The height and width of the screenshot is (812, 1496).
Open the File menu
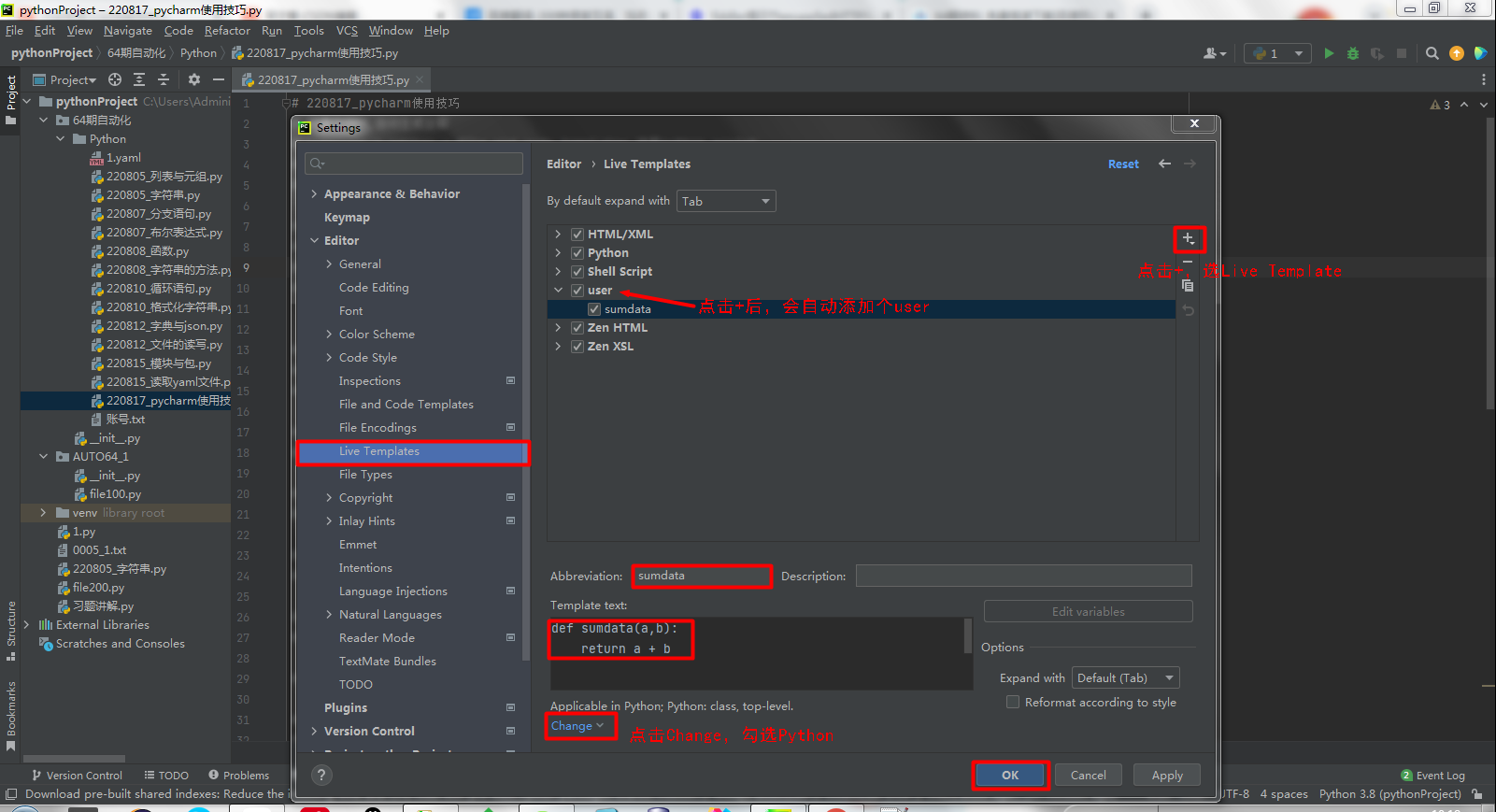pyautogui.click(x=14, y=31)
